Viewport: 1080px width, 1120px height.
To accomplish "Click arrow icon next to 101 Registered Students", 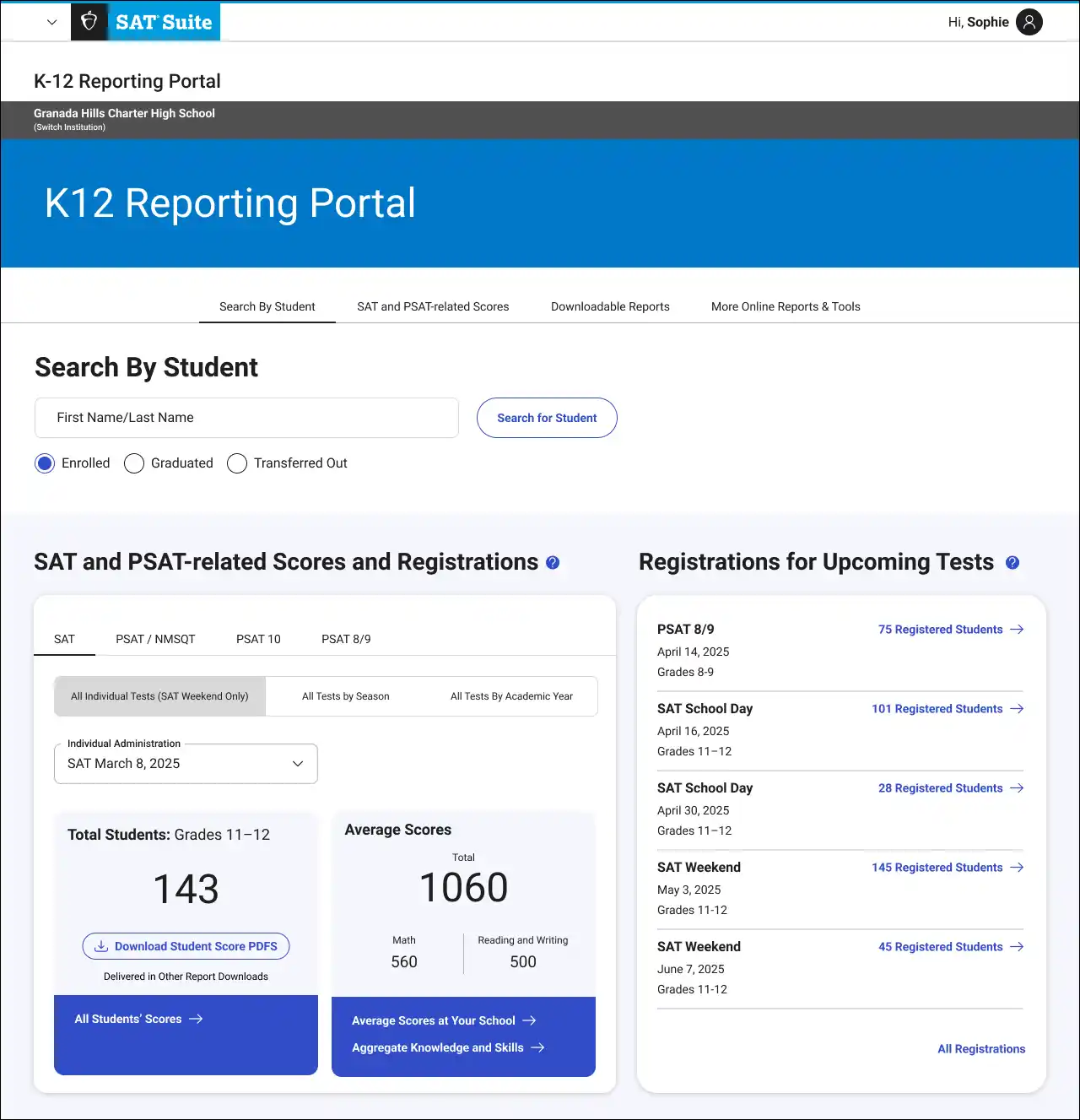I will pos(1017,709).
